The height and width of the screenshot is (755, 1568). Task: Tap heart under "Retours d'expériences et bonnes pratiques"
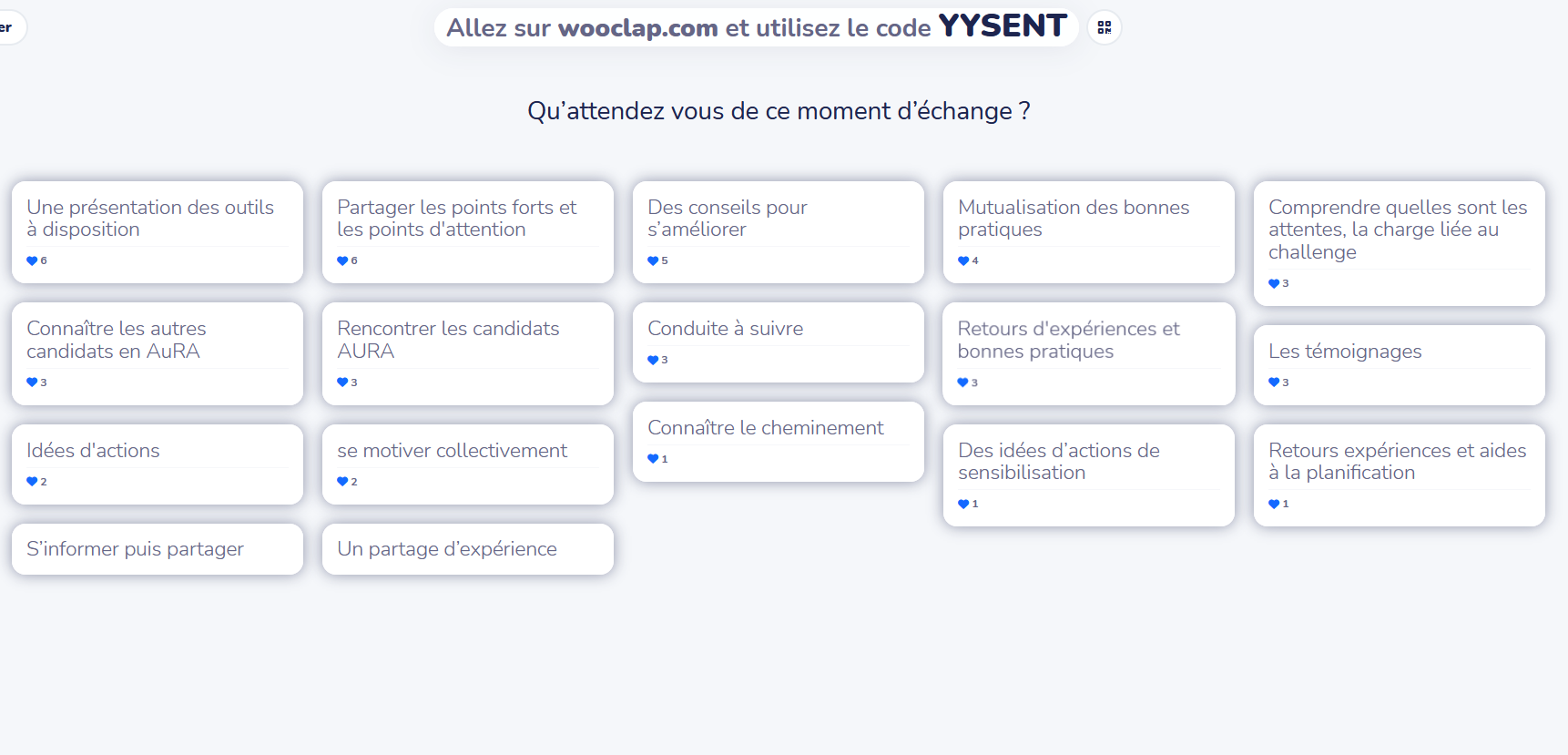tap(963, 383)
